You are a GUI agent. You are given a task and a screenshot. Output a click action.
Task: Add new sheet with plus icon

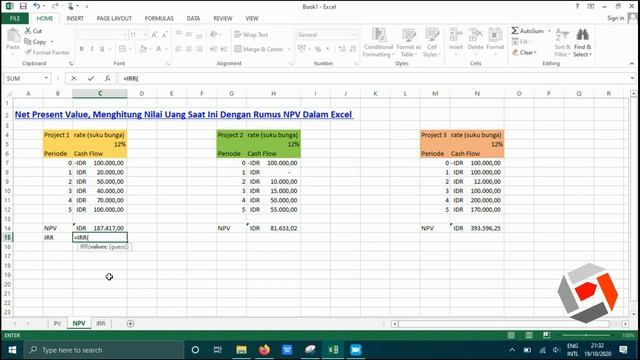(x=130, y=324)
